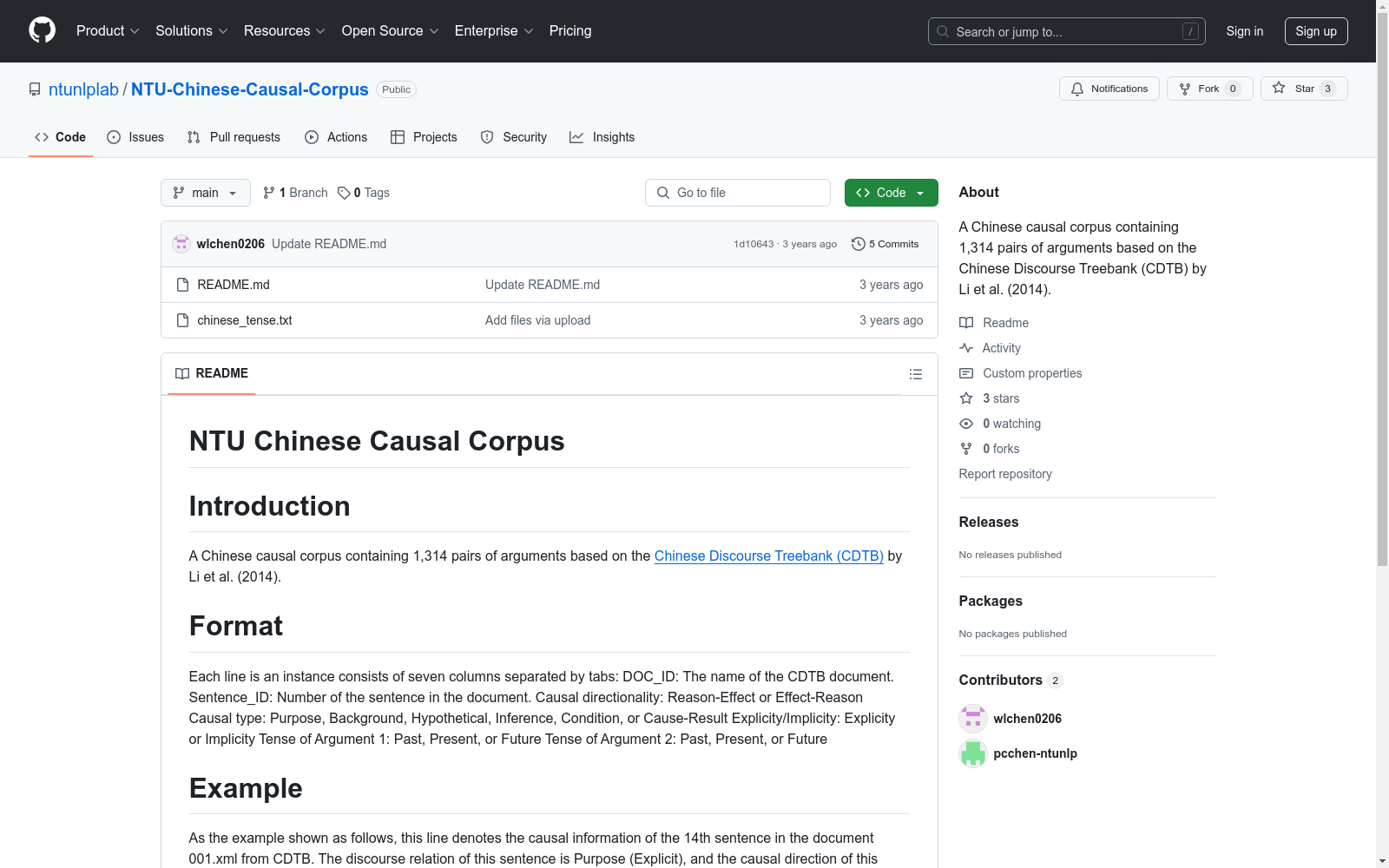Open the 1 Branch page

(295, 193)
